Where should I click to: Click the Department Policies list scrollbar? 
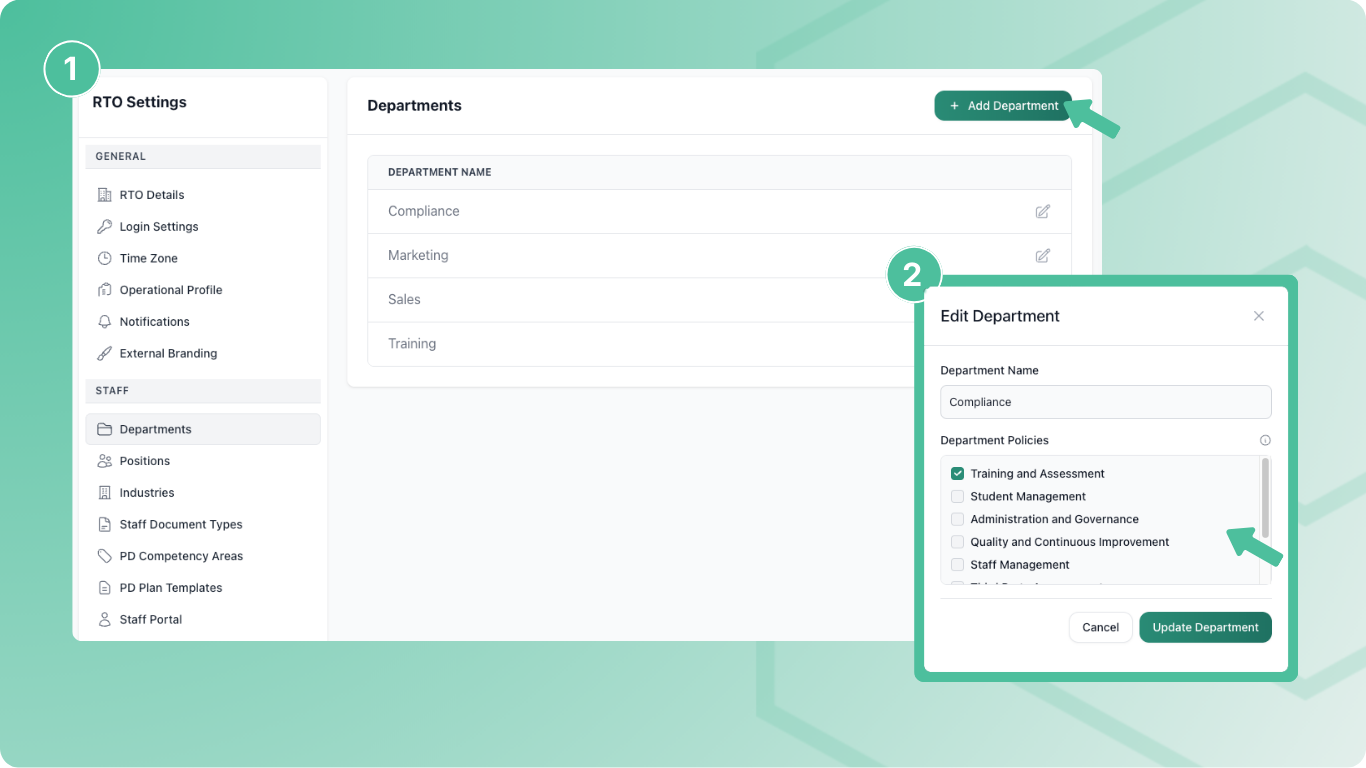(1265, 498)
